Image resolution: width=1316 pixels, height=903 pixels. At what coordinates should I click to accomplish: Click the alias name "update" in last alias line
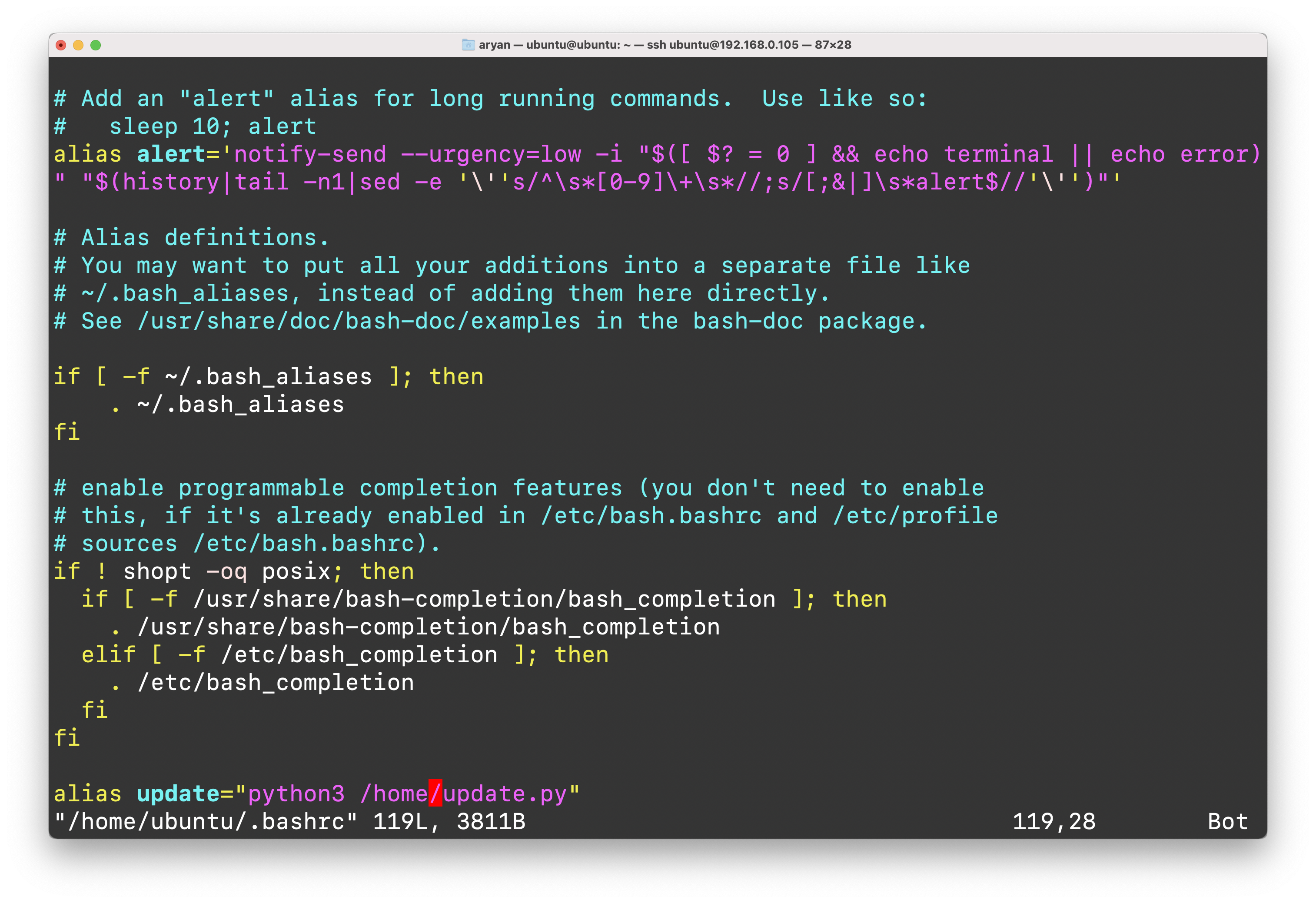(x=178, y=794)
